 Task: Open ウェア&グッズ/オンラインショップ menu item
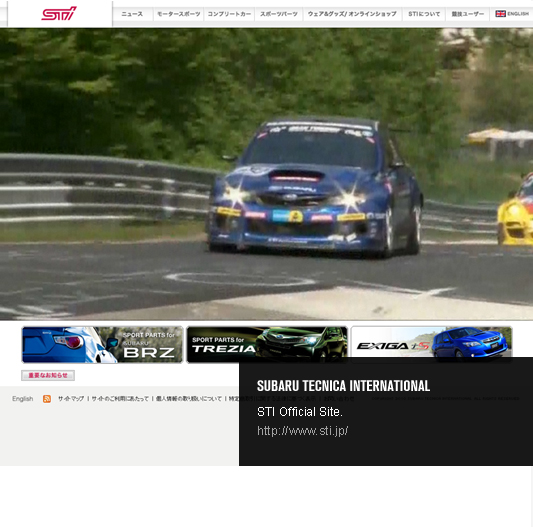(352, 14)
